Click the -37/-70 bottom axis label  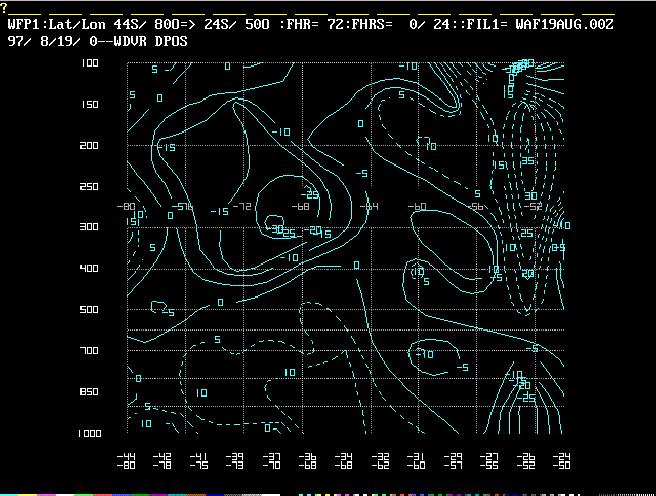click(x=271, y=461)
